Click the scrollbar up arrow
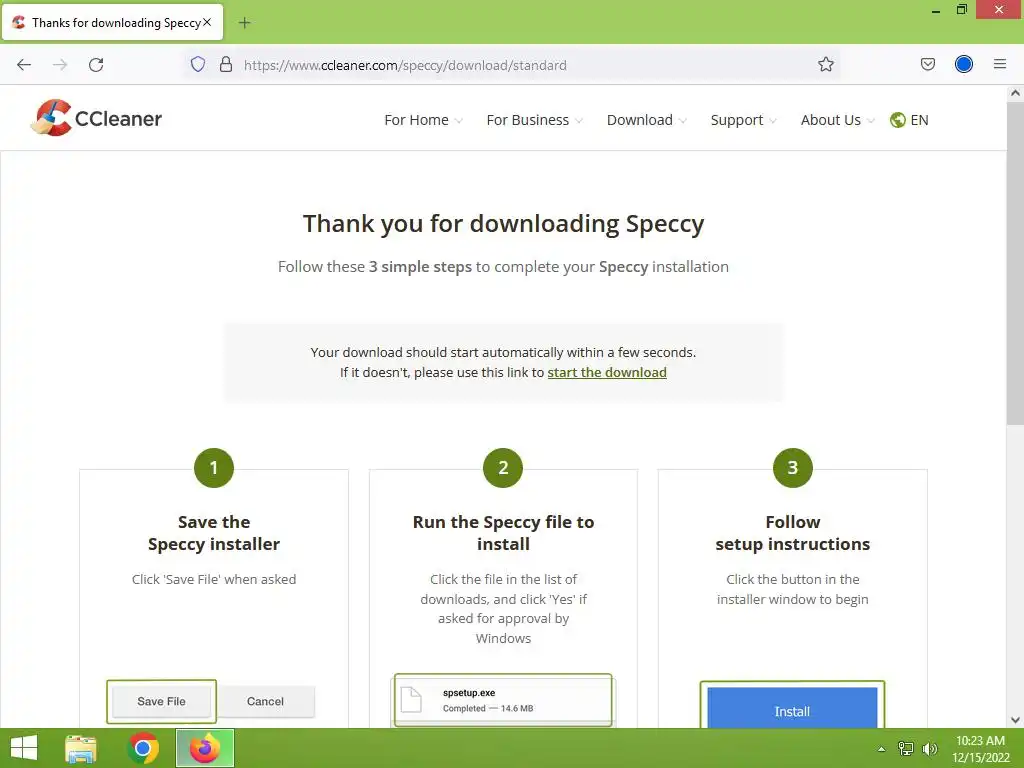Viewport: 1024px width, 768px height. click(1015, 93)
